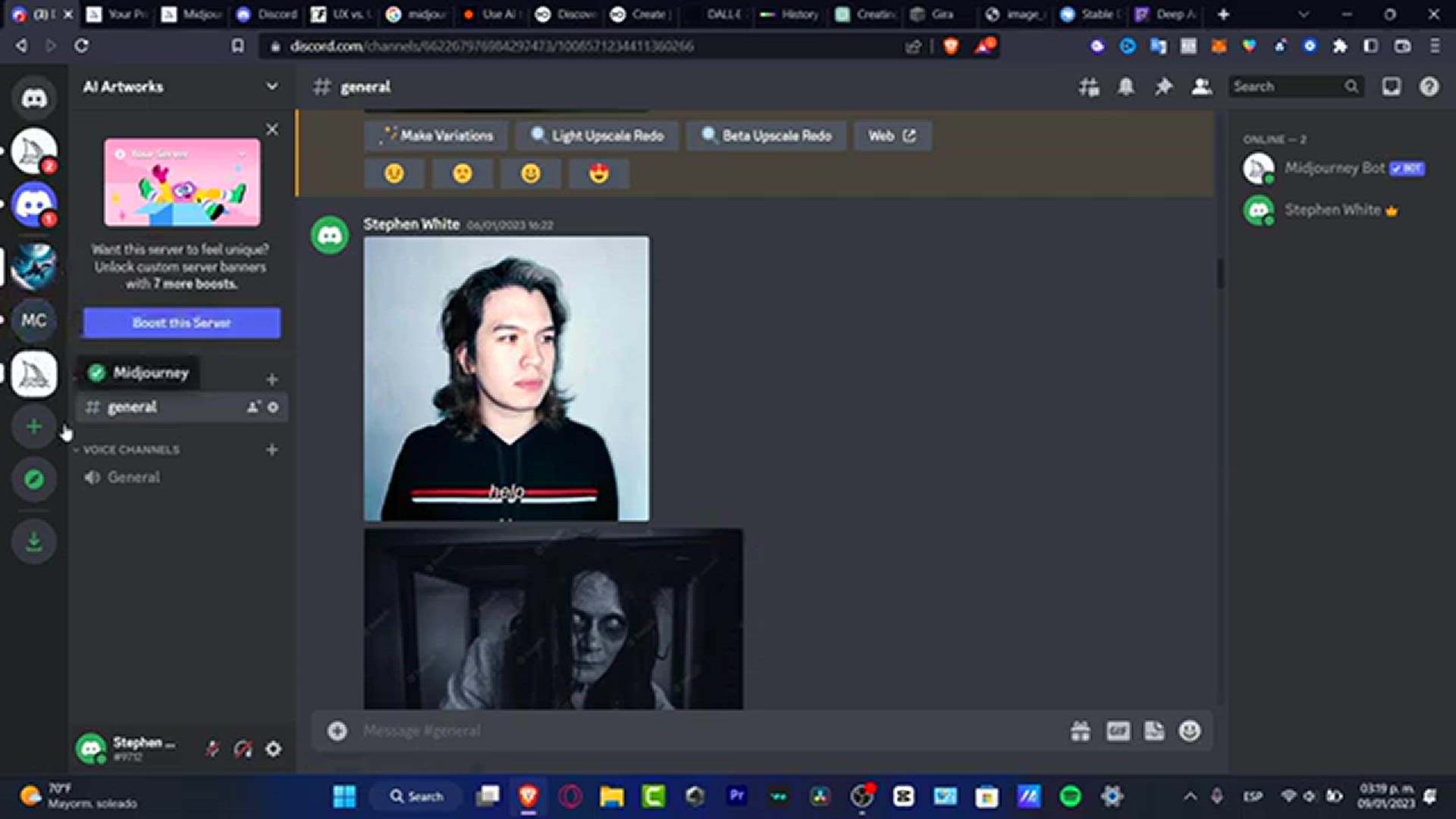Open Explore Discoverable Servers compass icon
This screenshot has width=1456, height=819.
click(x=34, y=479)
